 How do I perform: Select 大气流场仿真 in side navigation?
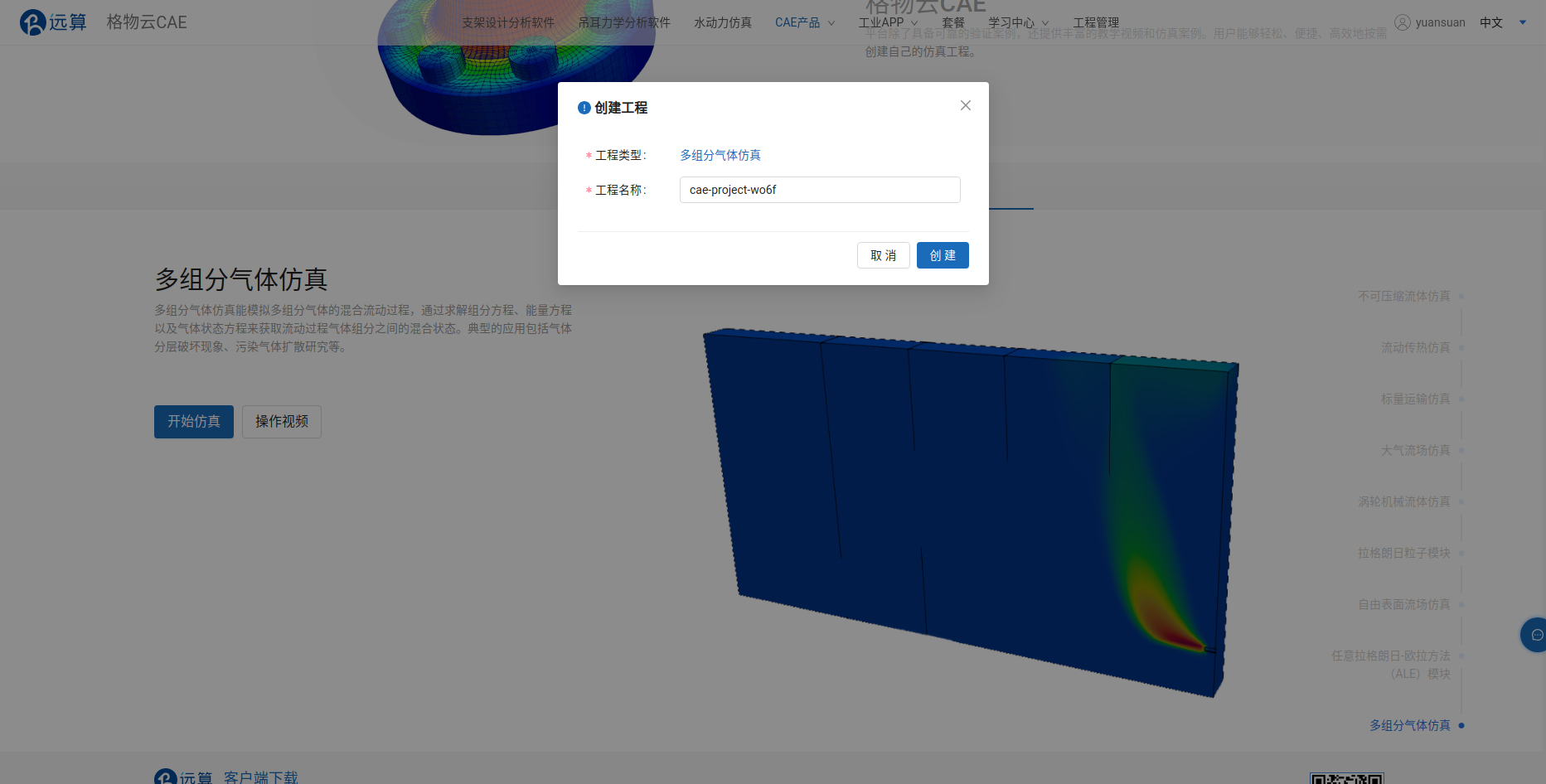1416,450
